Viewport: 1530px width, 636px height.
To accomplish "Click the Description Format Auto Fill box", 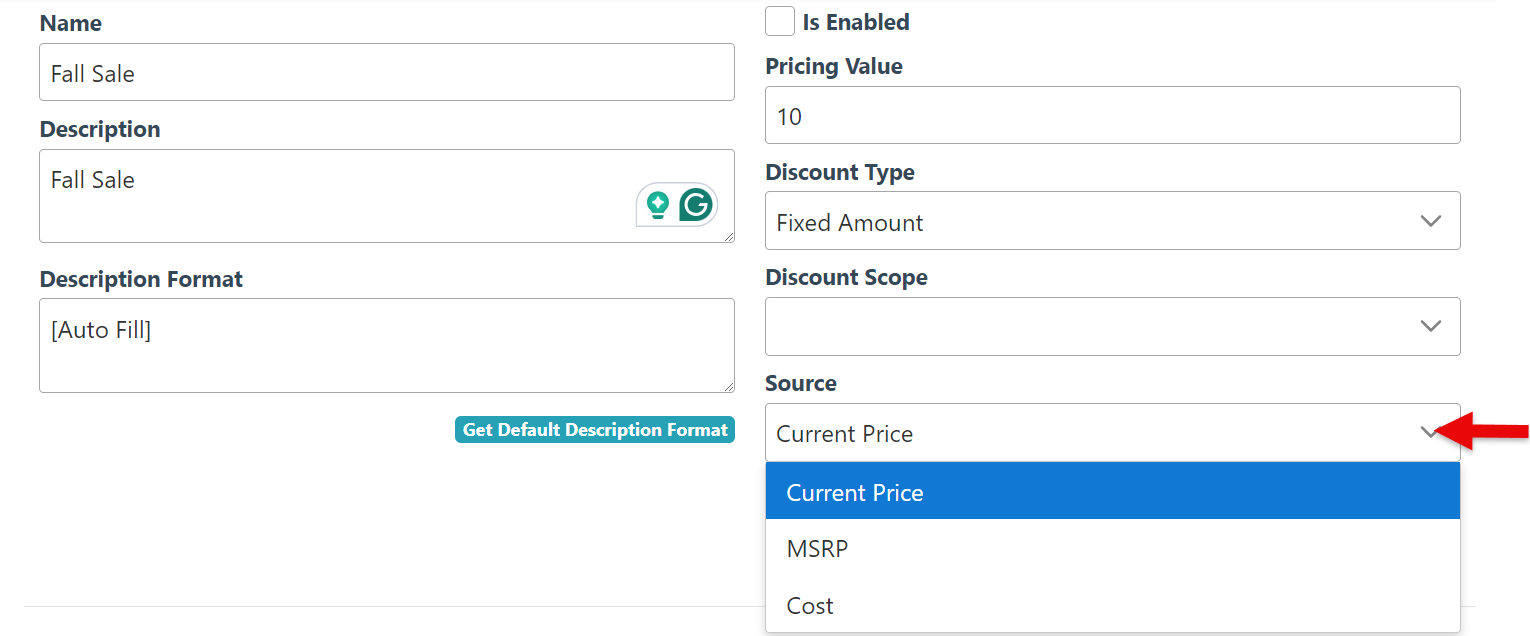I will [386, 345].
